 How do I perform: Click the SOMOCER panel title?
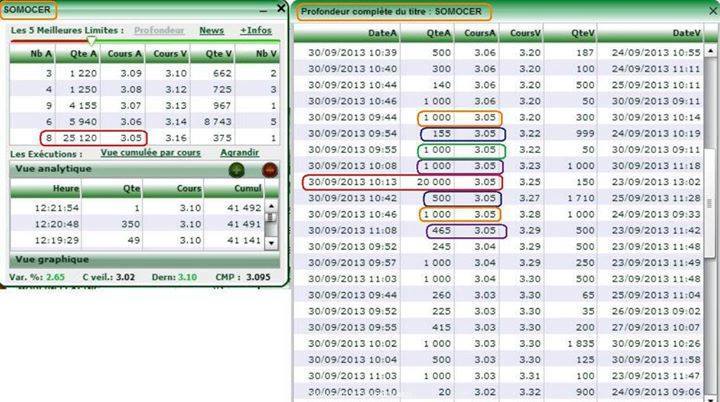coord(27,10)
